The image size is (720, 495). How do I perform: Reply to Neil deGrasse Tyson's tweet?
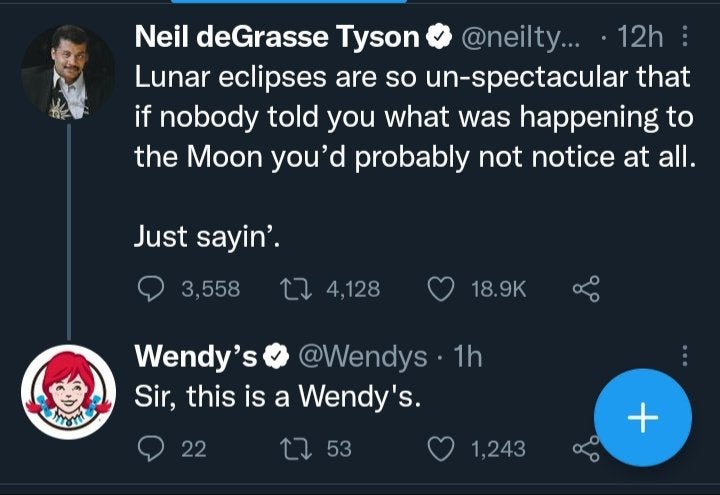click(x=151, y=289)
